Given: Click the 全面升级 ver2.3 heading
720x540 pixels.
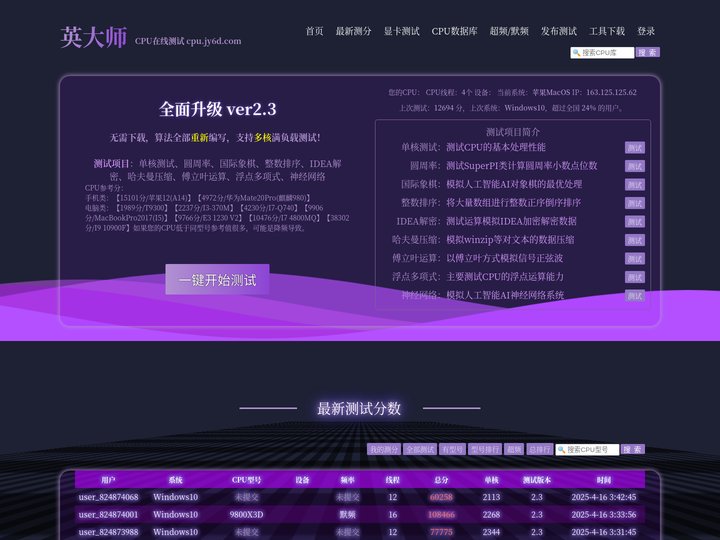Looking at the screenshot, I should coord(218,109).
